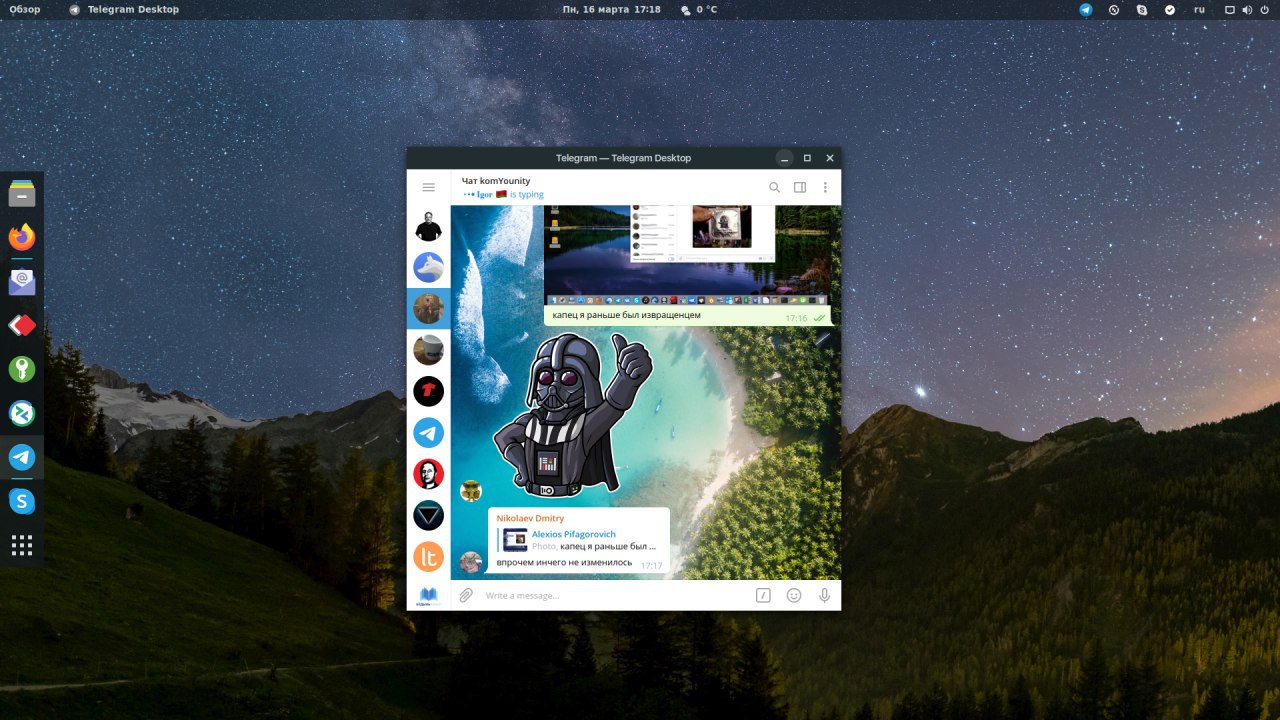Image resolution: width=1280 pixels, height=720 pixels.
Task: Open Telegram Desktop app menu in top bar
Action: click(x=124, y=9)
